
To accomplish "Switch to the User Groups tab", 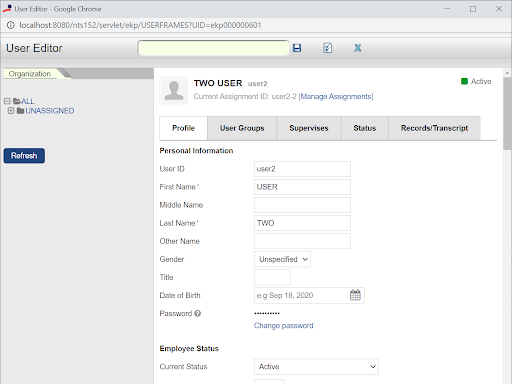I will coord(242,128).
